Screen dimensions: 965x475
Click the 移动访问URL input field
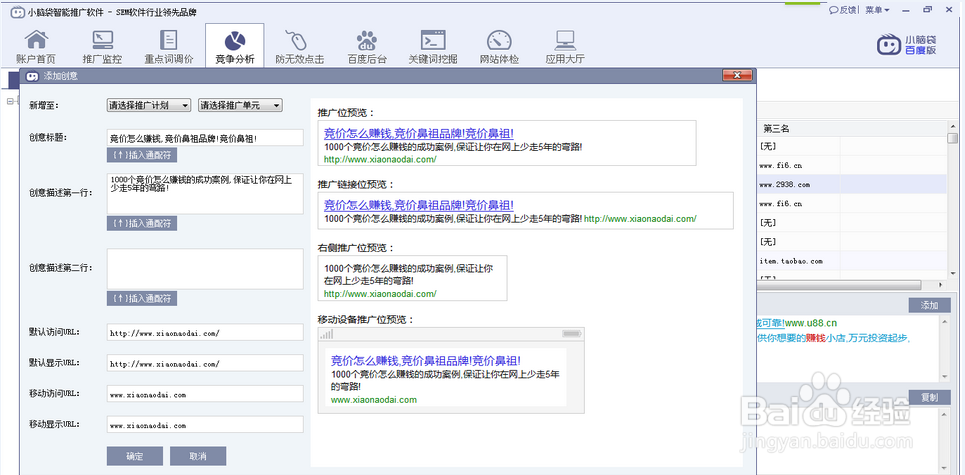point(205,394)
